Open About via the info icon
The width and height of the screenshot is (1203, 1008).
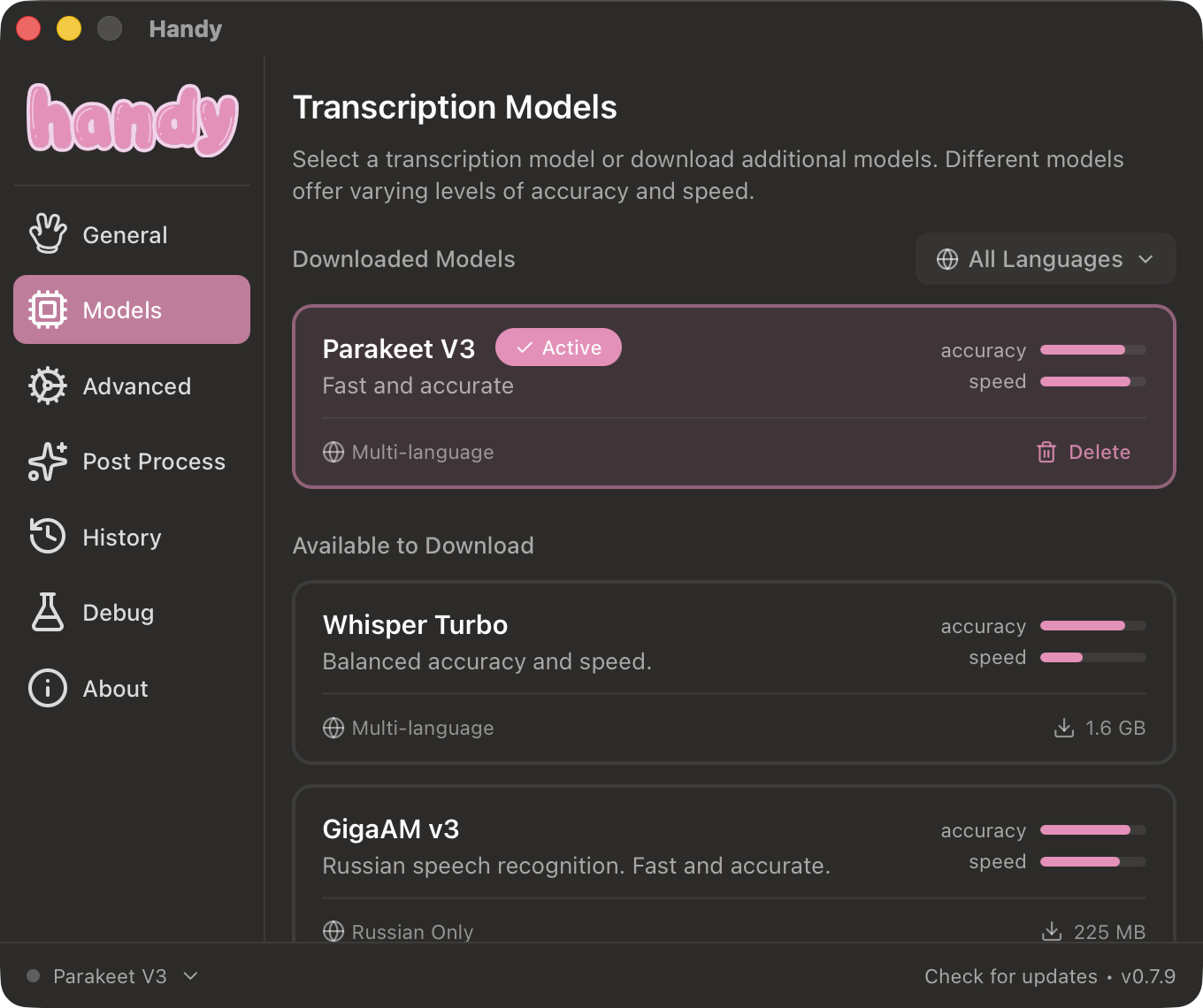click(47, 688)
